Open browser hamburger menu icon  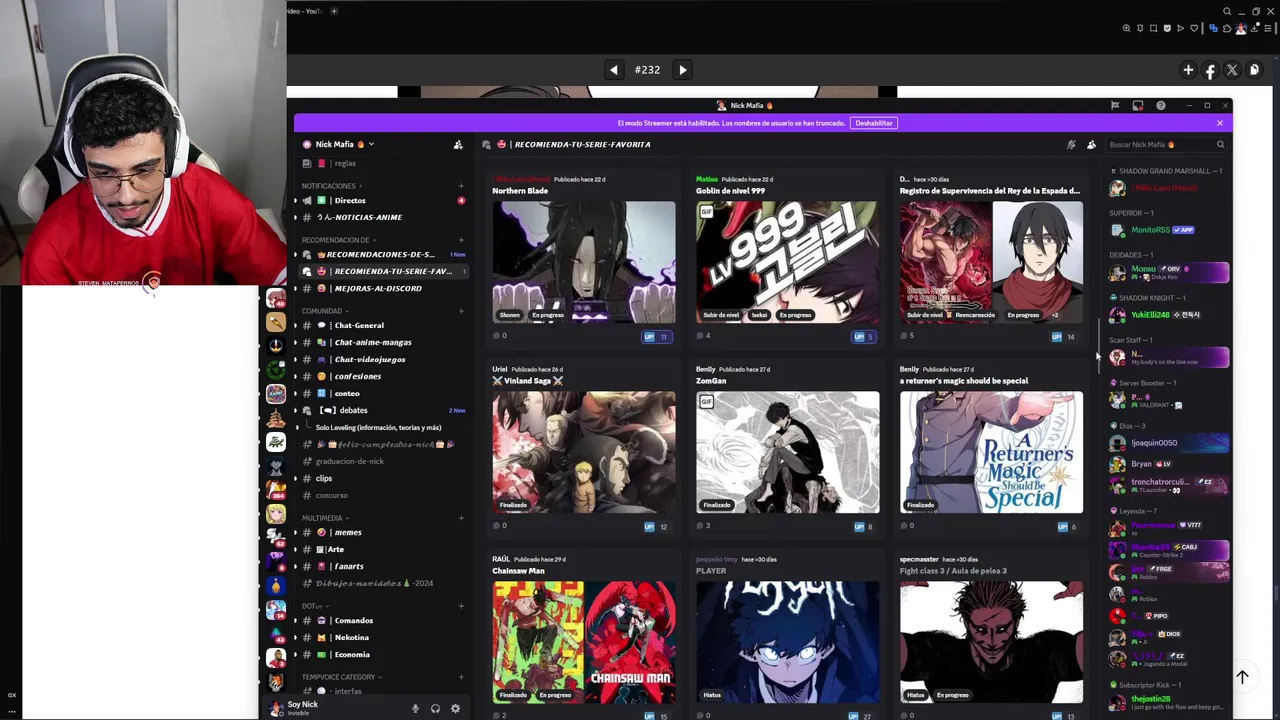[1268, 28]
